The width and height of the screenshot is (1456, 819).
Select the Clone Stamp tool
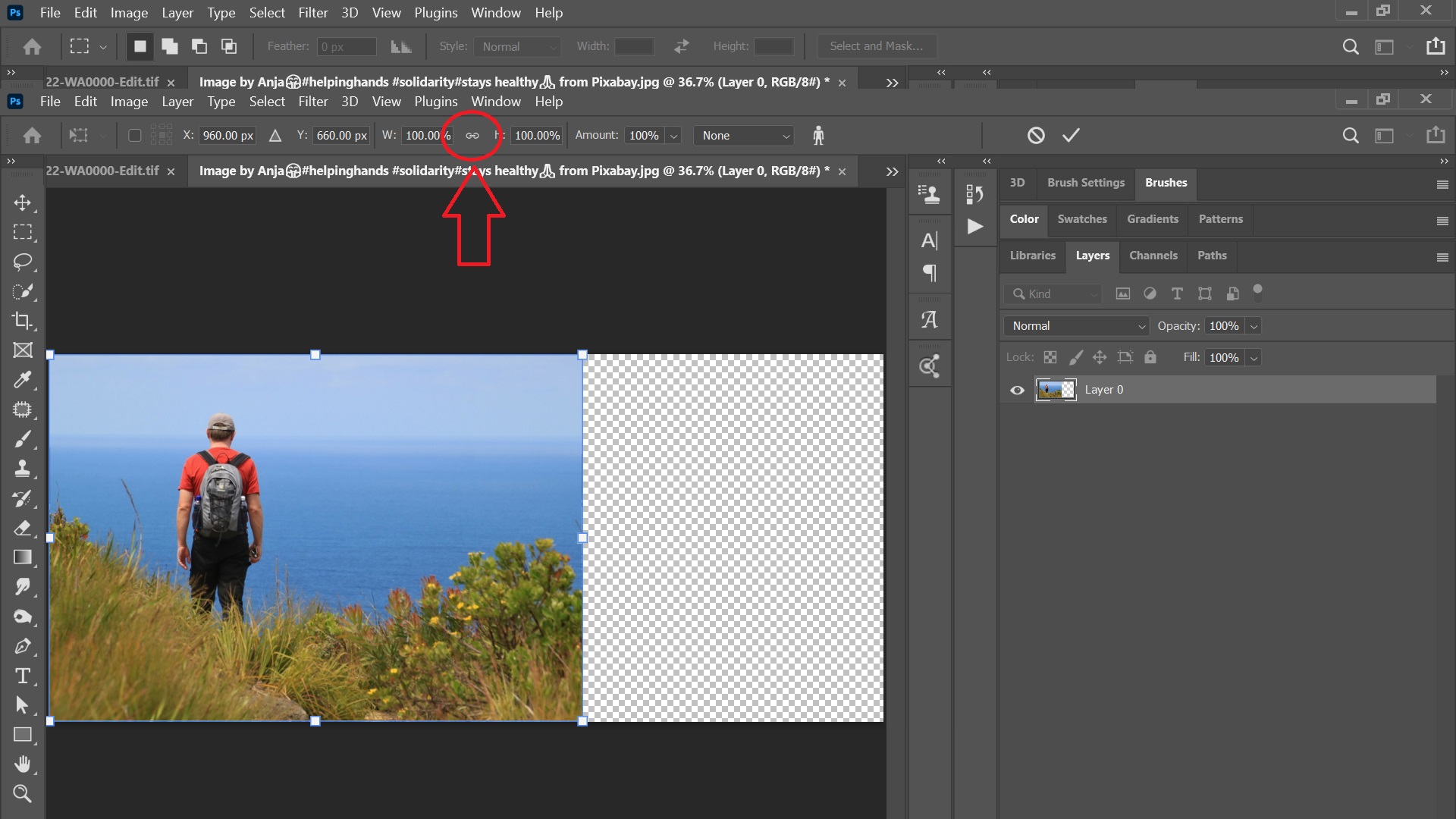click(21, 468)
